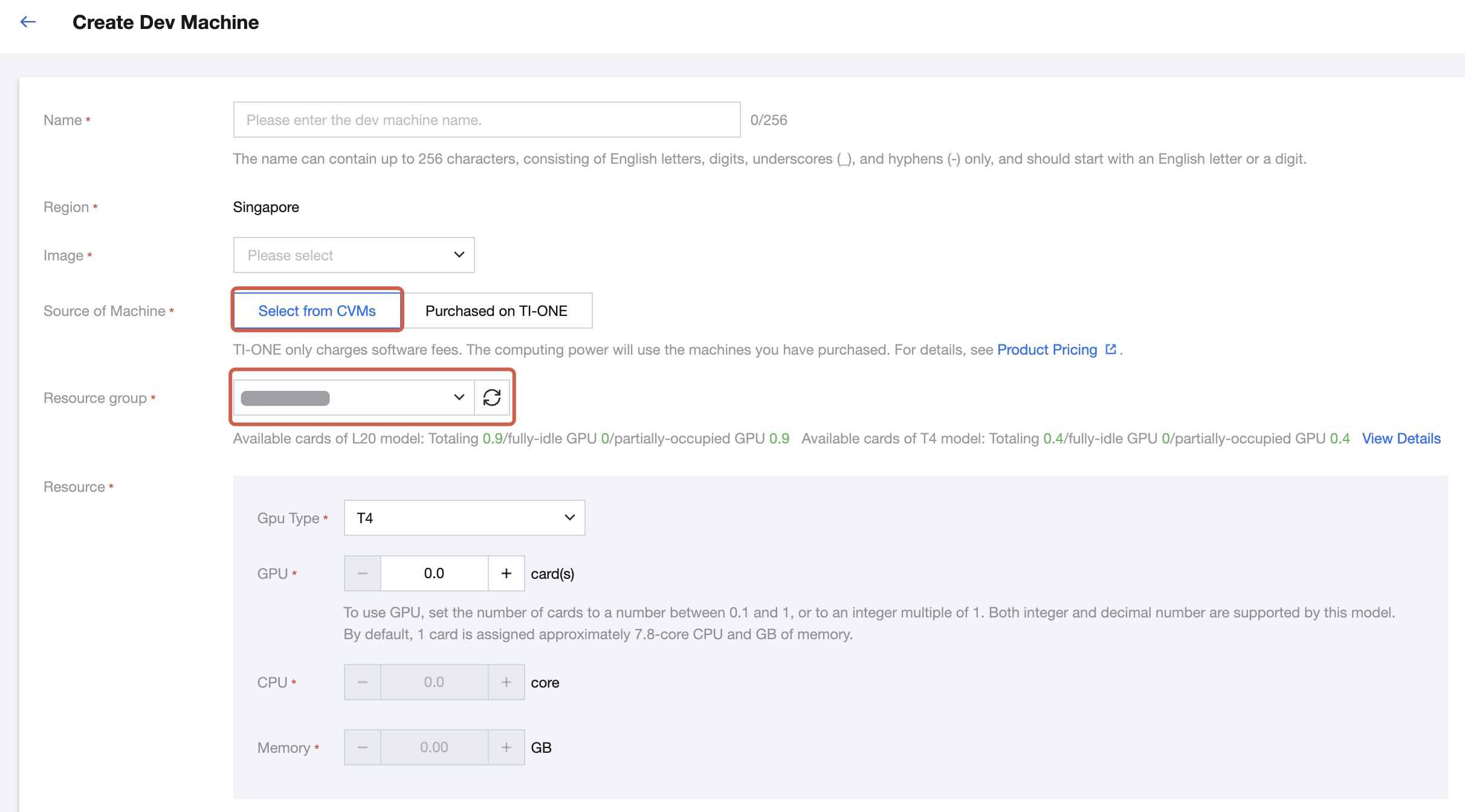This screenshot has height=812, width=1465.
Task: Click the View Details link
Action: pos(1401,439)
